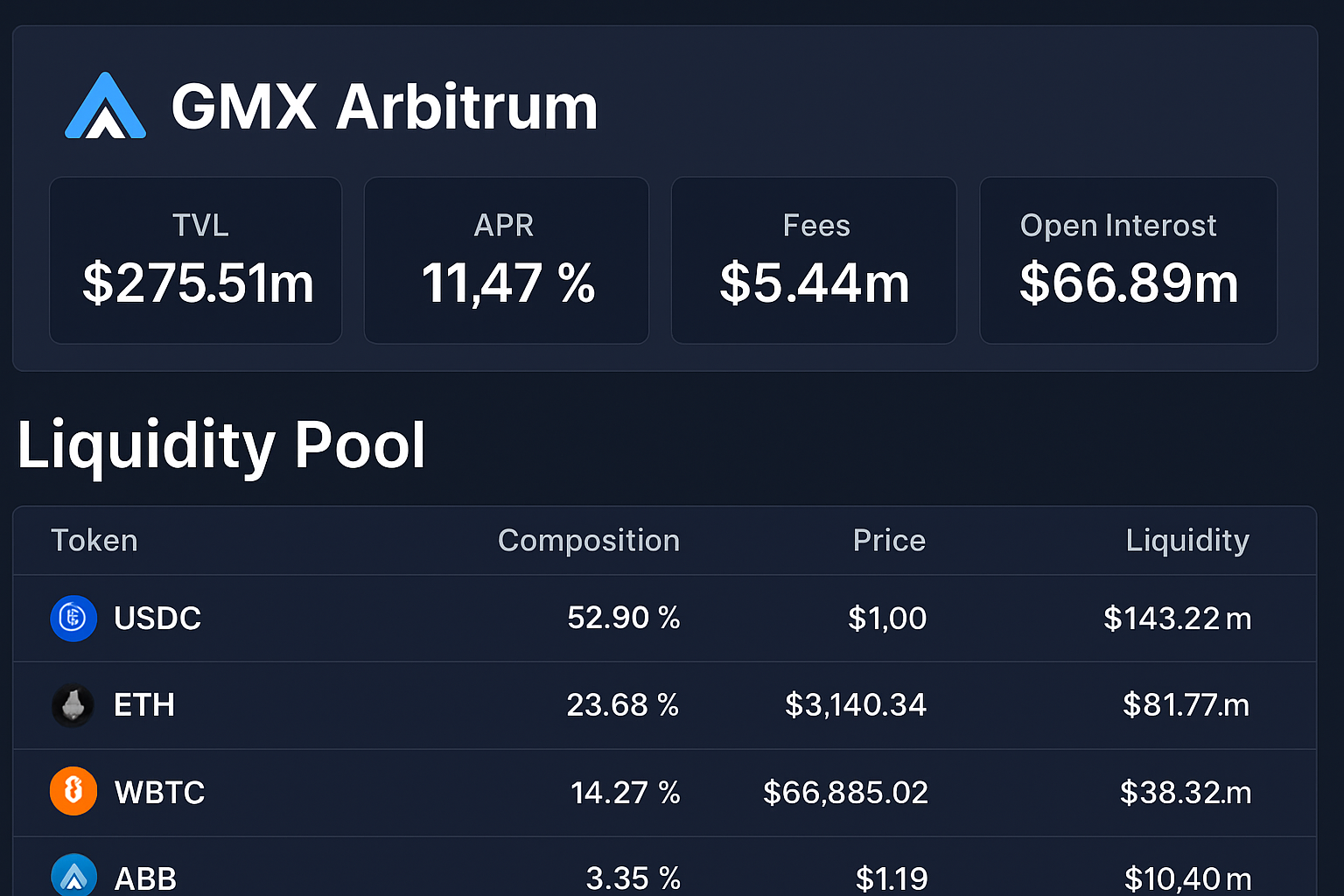Click the GMX Arbitrum title text
Screen dimensions: 1344x896
[x=385, y=107]
